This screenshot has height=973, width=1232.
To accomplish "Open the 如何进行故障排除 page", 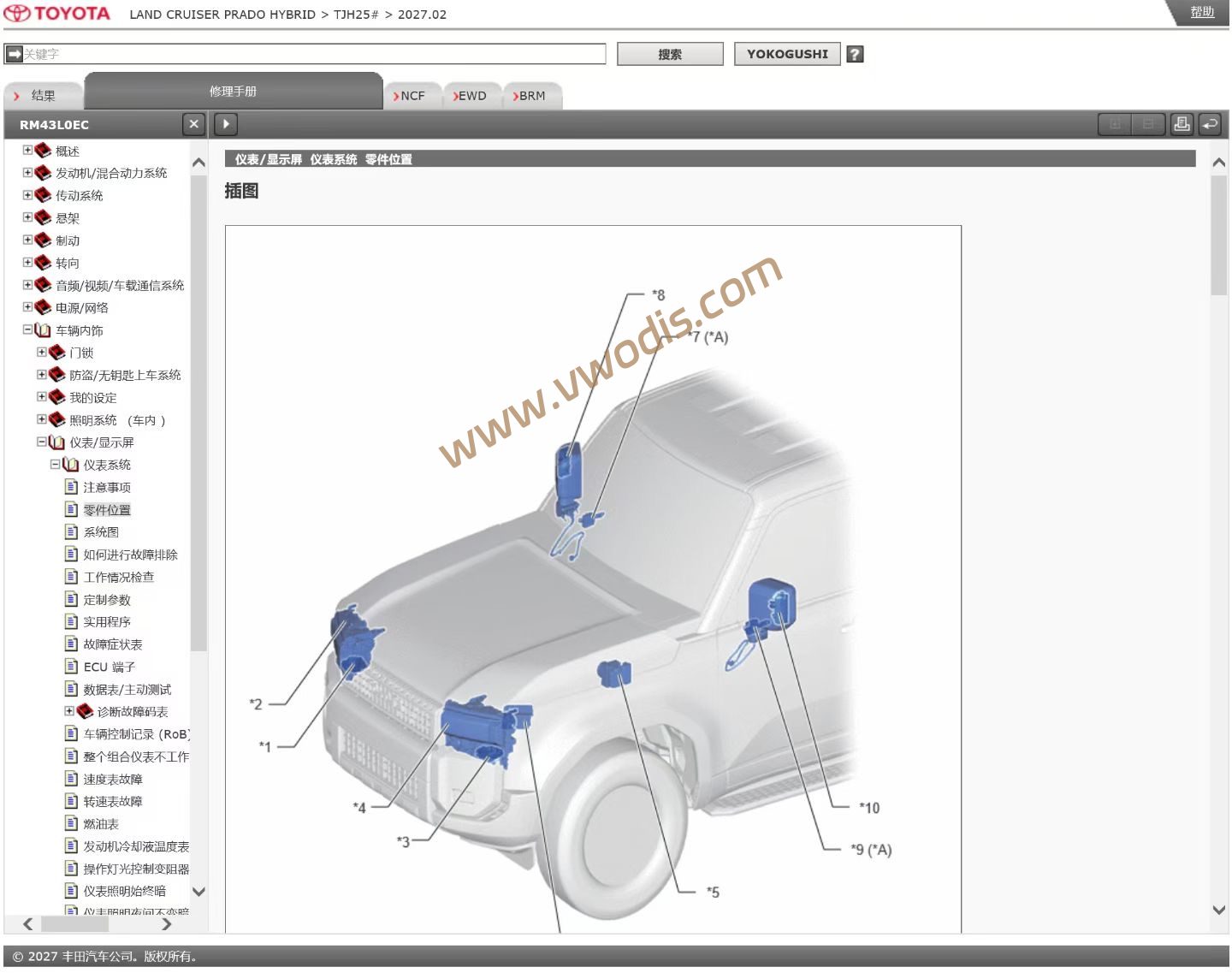I will (x=130, y=555).
